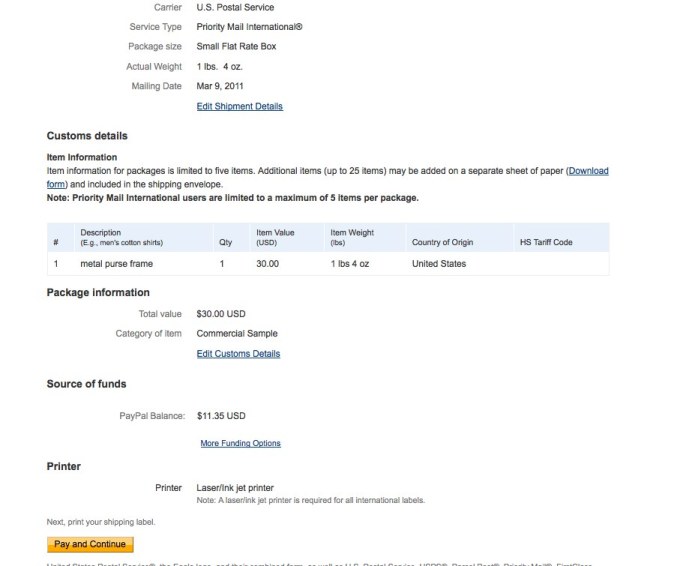Click the Edit Shipment Details link
Image resolution: width=683 pixels, height=566 pixels.
tap(239, 106)
